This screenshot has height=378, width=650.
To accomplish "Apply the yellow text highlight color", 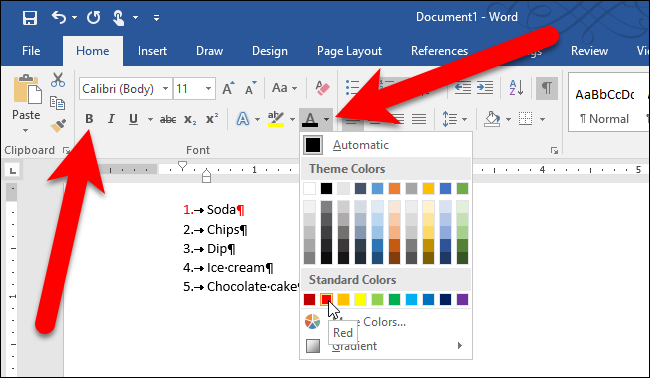I will coord(276,119).
